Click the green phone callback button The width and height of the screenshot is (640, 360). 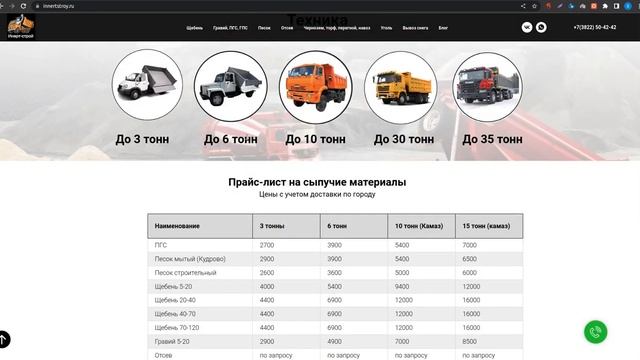tap(596, 332)
